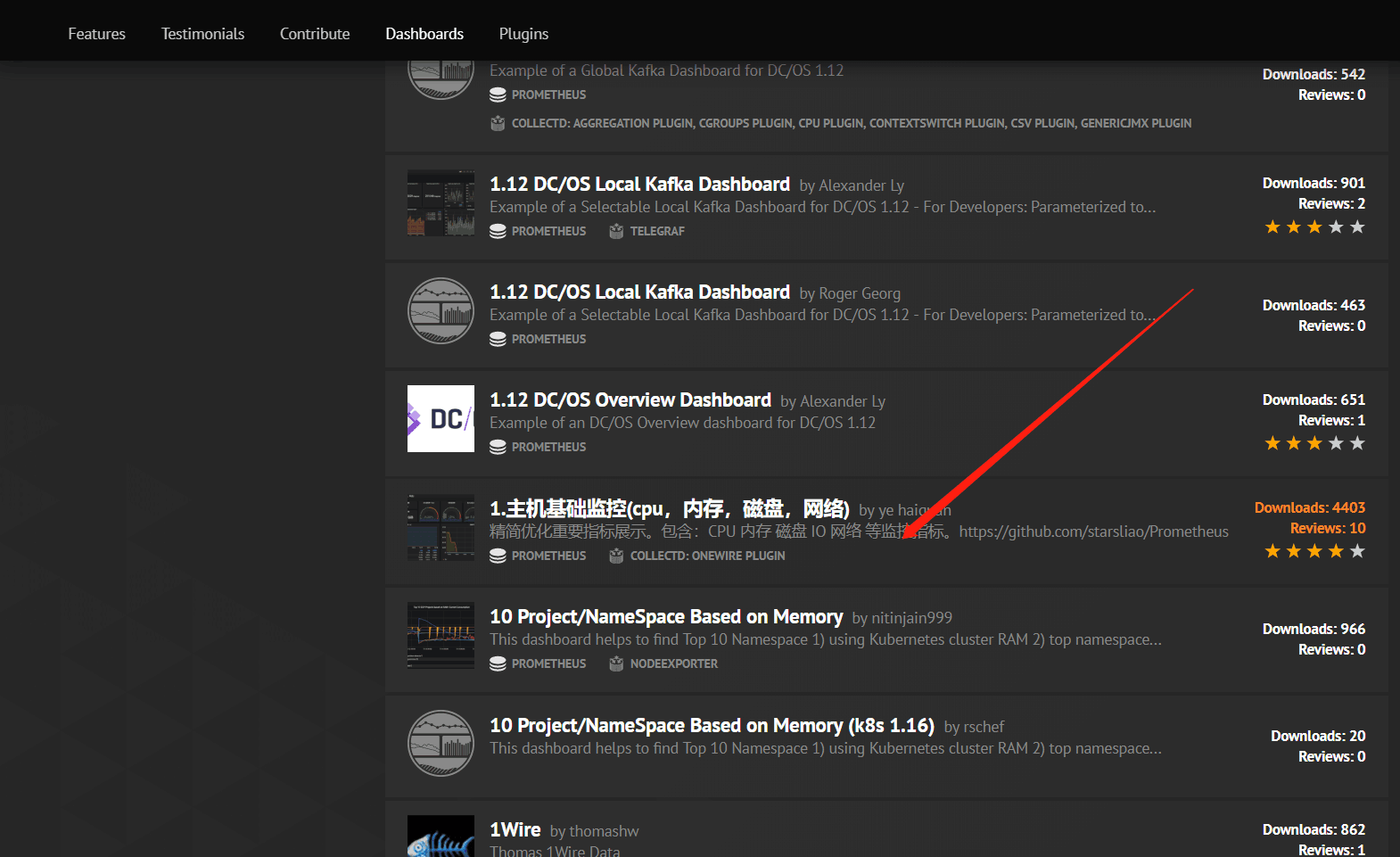Click the 'by thomashw' author text
1400x857 pixels.
(x=594, y=831)
